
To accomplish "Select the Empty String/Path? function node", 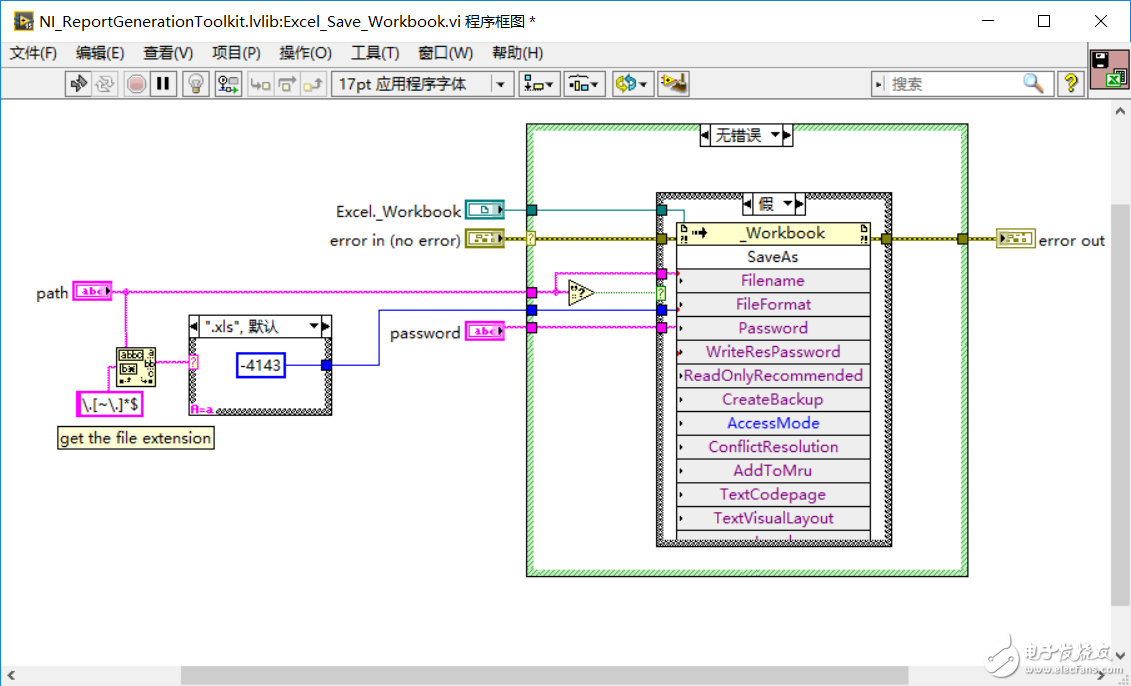I will [581, 293].
